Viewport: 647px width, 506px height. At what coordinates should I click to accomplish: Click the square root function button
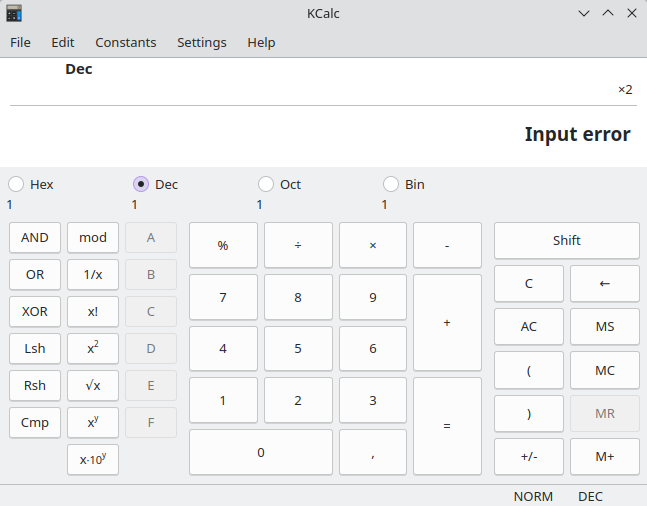pyautogui.click(x=93, y=385)
